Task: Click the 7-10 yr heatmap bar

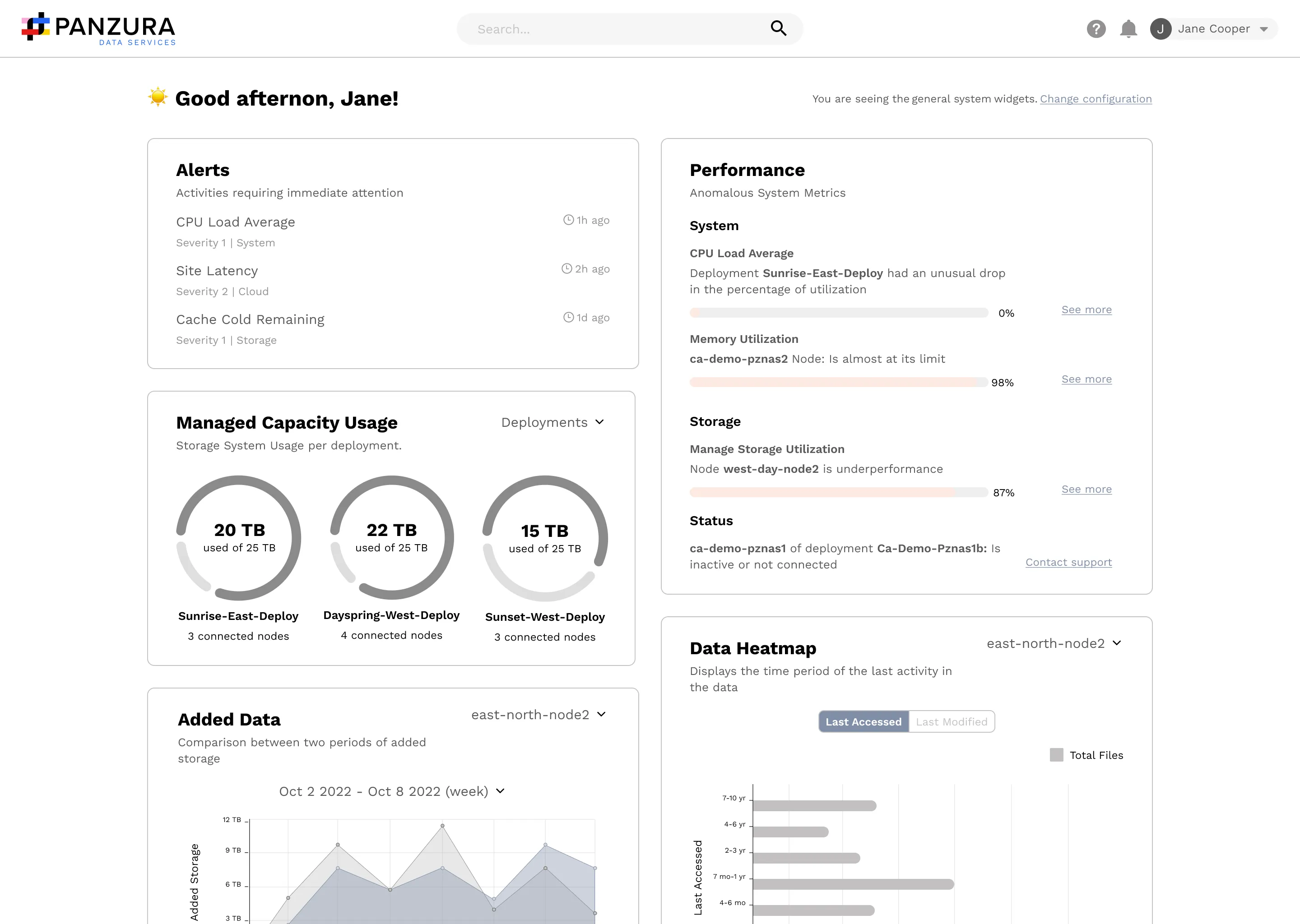Action: (x=814, y=806)
